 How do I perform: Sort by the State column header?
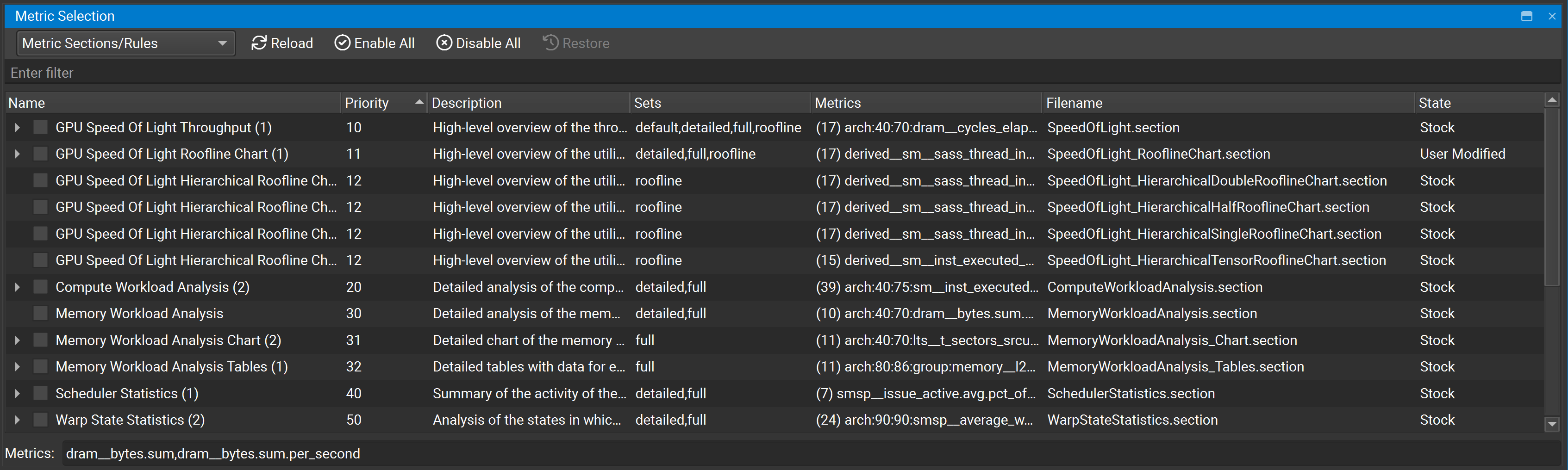(x=1479, y=103)
